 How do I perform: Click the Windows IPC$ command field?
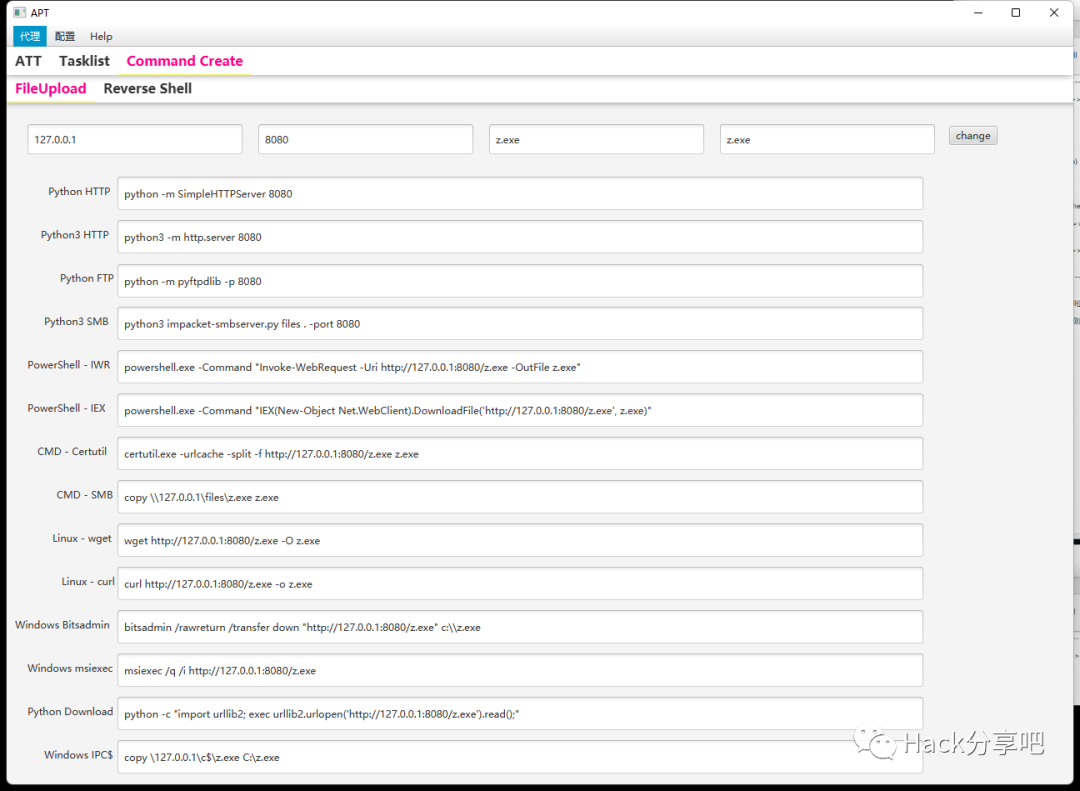[520, 757]
